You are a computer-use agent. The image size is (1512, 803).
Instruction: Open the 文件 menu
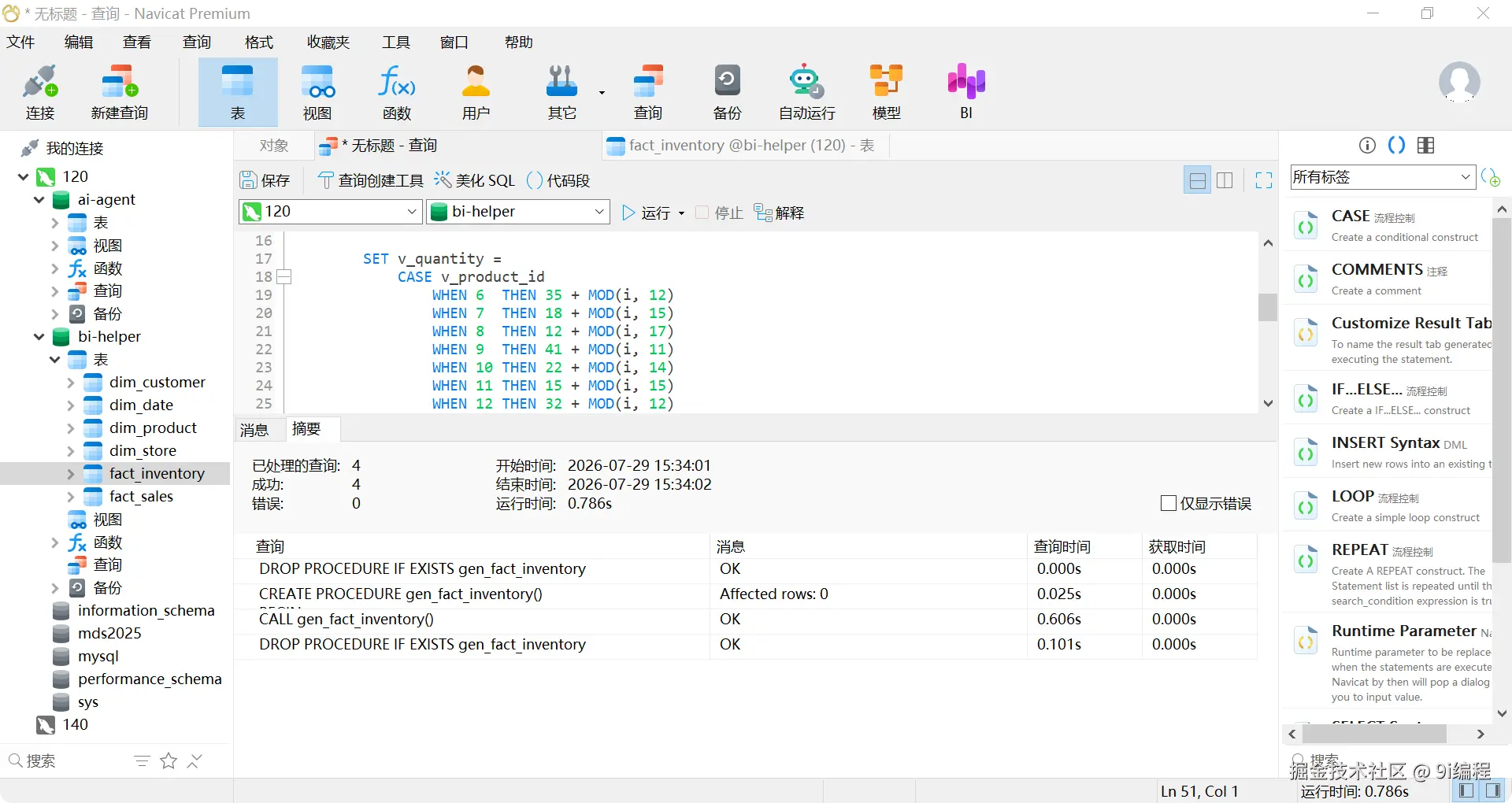coord(21,42)
